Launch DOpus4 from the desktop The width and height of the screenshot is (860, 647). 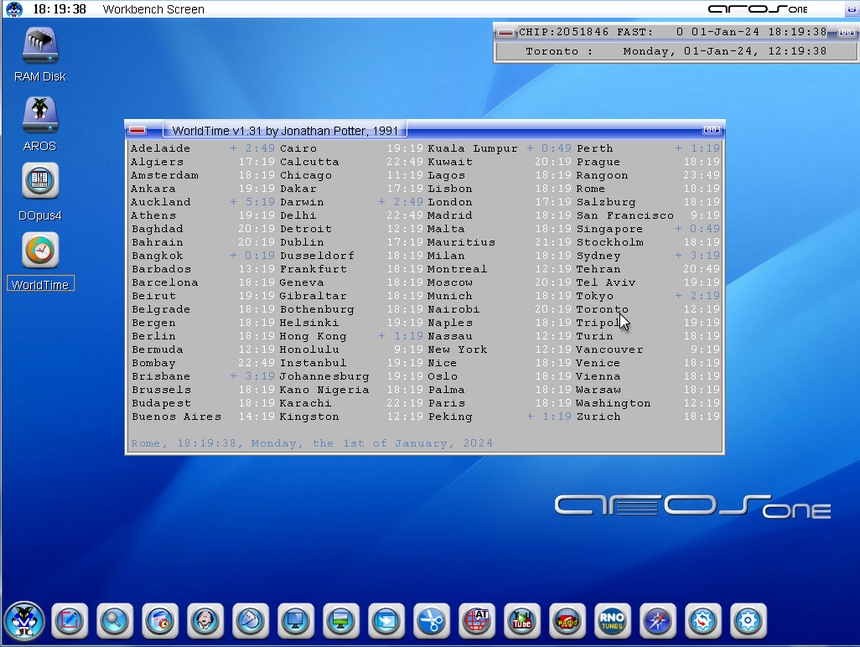[40, 183]
